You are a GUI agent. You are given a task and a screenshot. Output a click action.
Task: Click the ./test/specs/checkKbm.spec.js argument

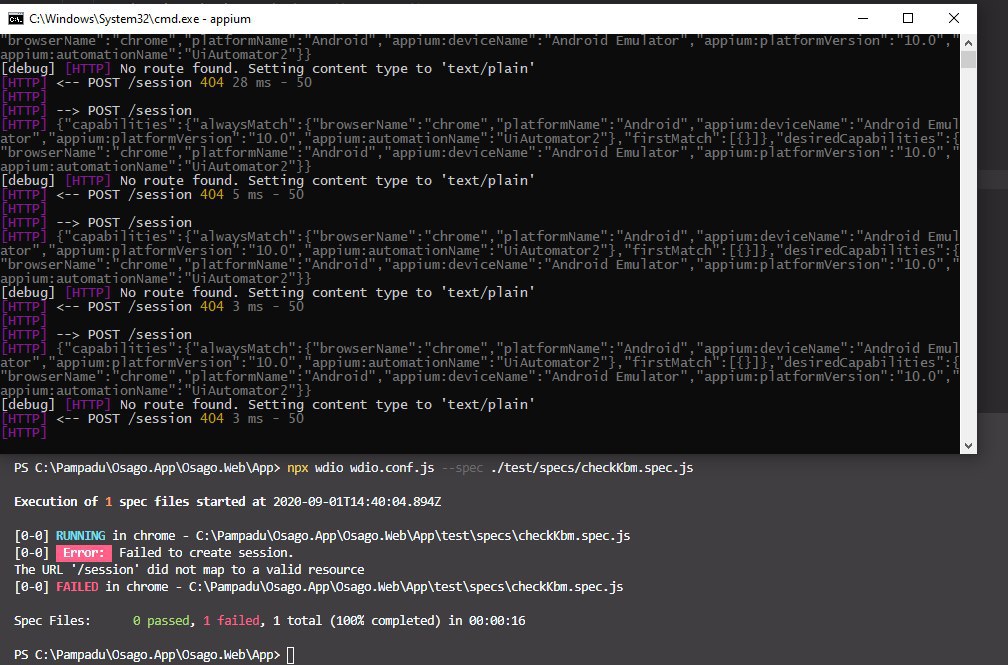tap(591, 468)
